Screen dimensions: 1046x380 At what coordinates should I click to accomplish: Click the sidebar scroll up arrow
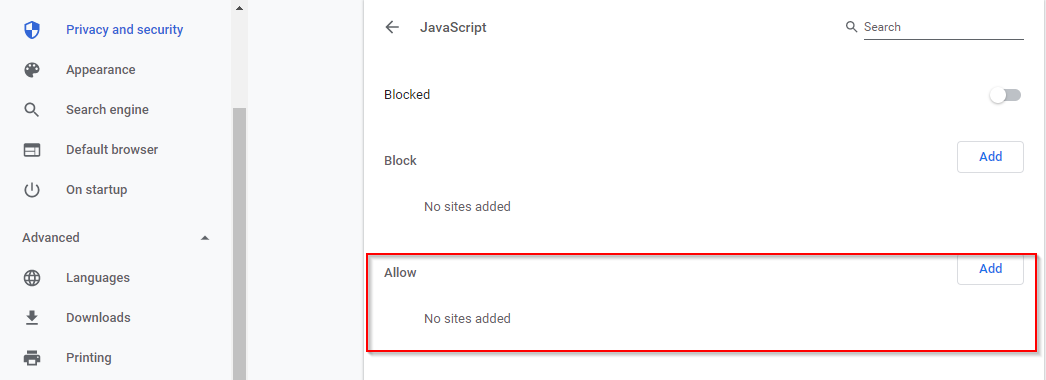(239, 8)
